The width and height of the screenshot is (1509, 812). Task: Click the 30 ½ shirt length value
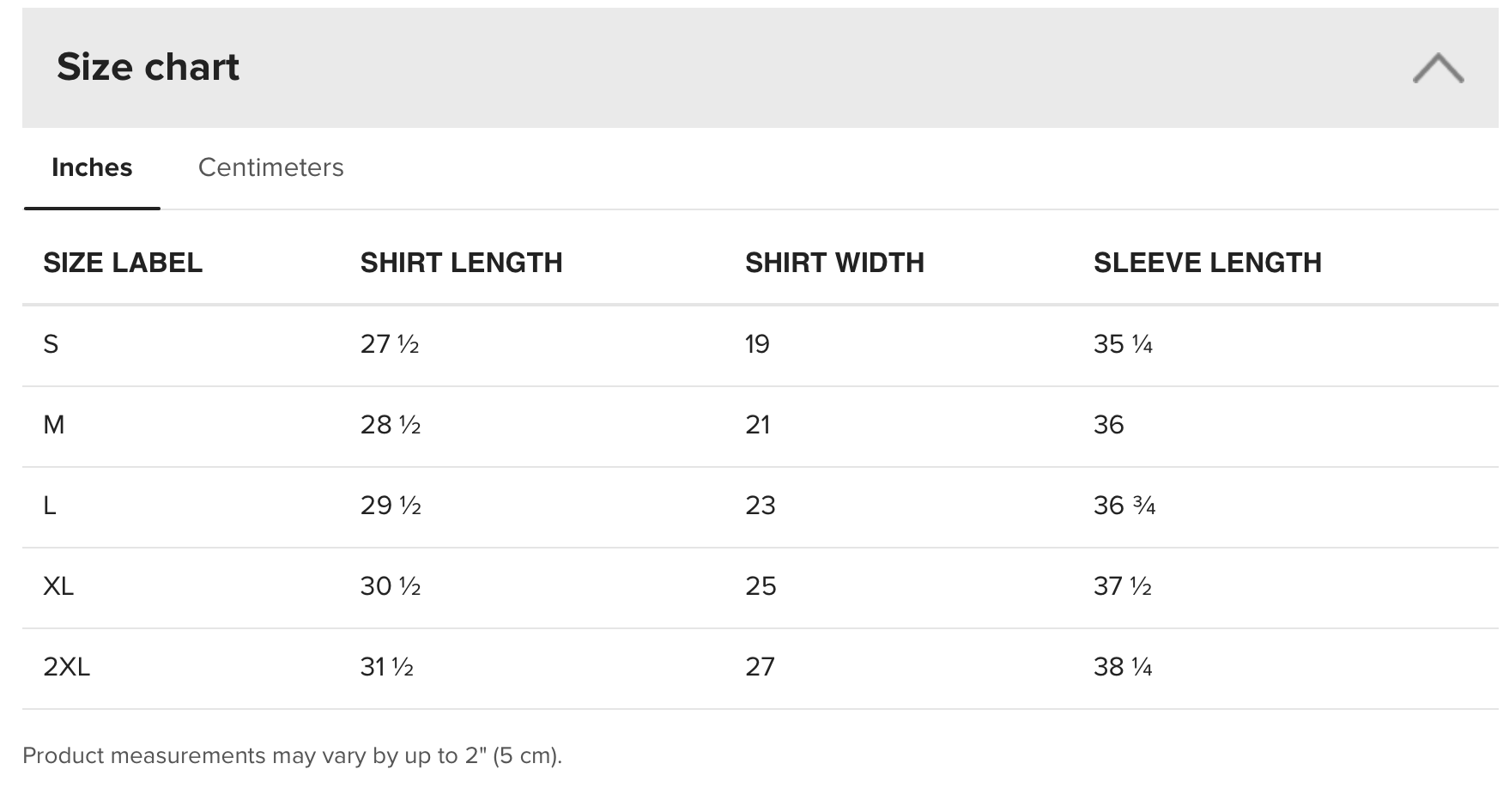tap(391, 586)
